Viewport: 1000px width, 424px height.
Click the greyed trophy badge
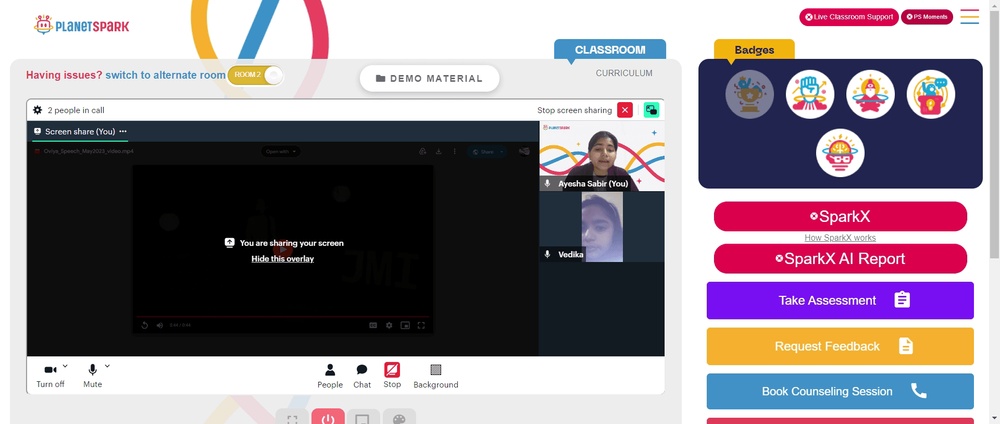tap(749, 94)
